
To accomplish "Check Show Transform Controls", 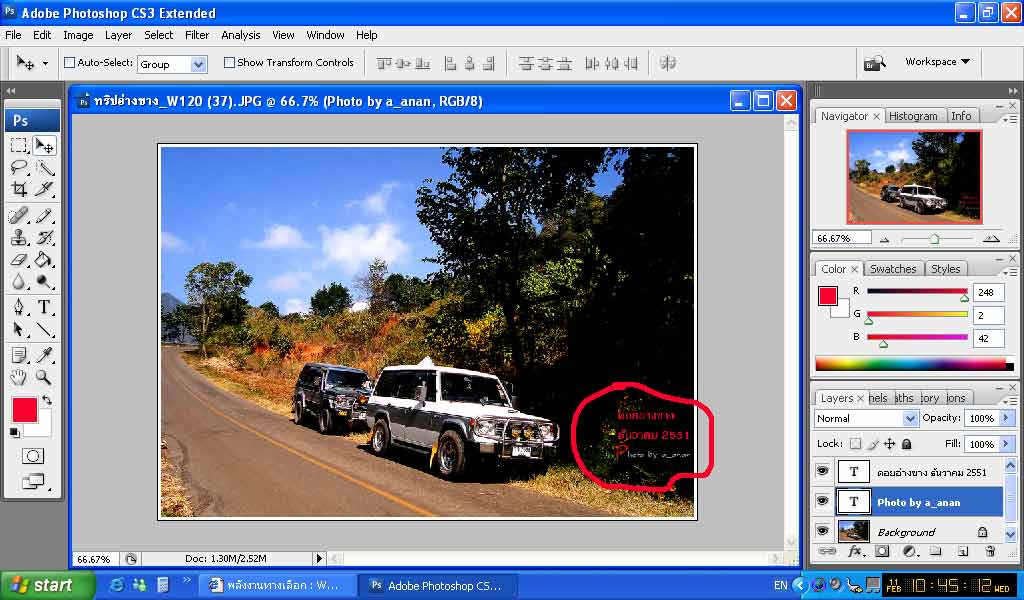I will click(x=229, y=63).
